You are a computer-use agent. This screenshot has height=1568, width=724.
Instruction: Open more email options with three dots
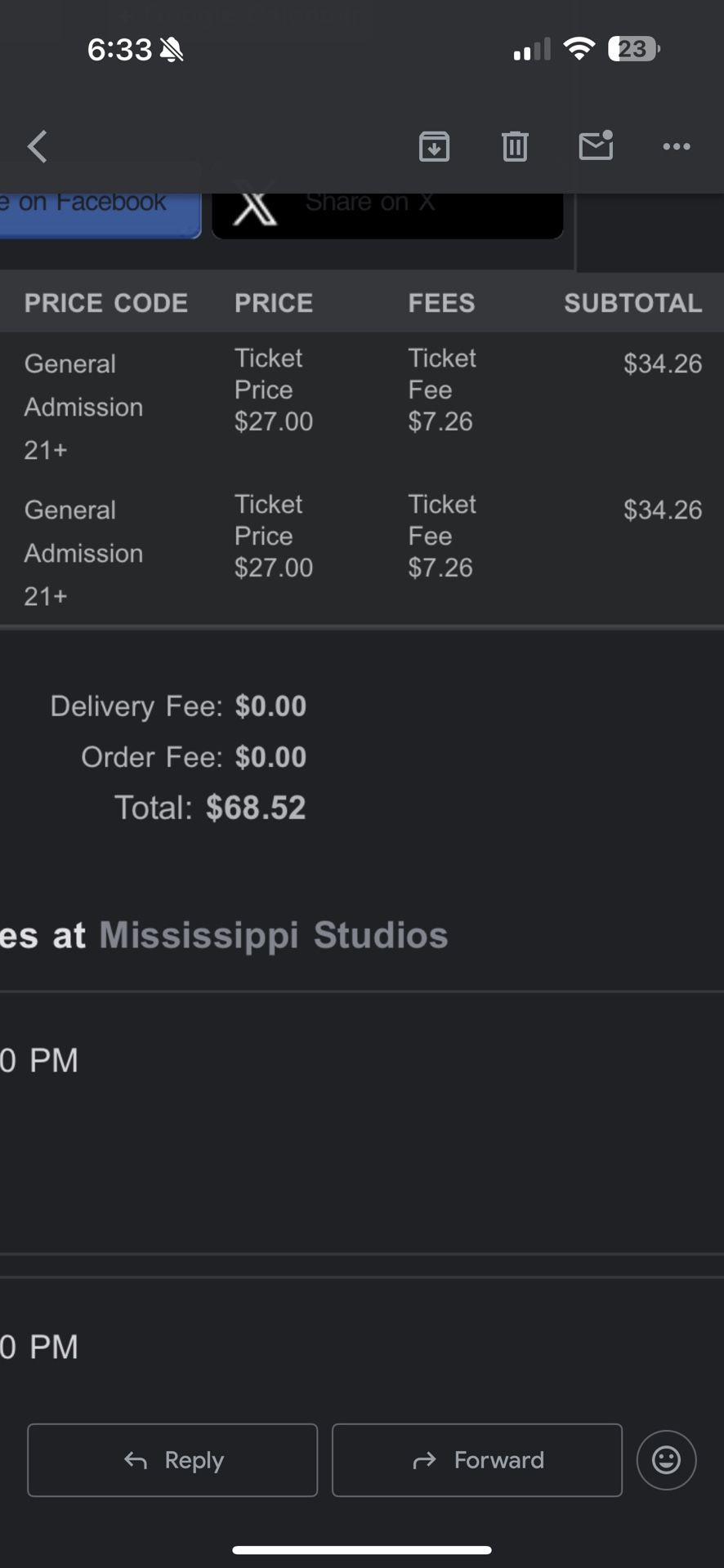676,146
